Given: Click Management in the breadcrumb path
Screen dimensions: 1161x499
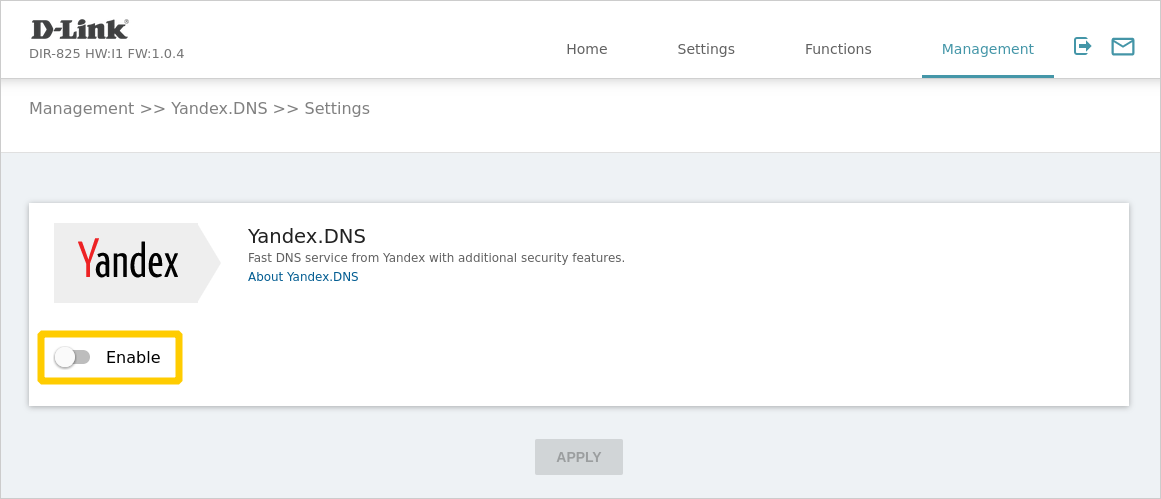Looking at the screenshot, I should pos(81,108).
